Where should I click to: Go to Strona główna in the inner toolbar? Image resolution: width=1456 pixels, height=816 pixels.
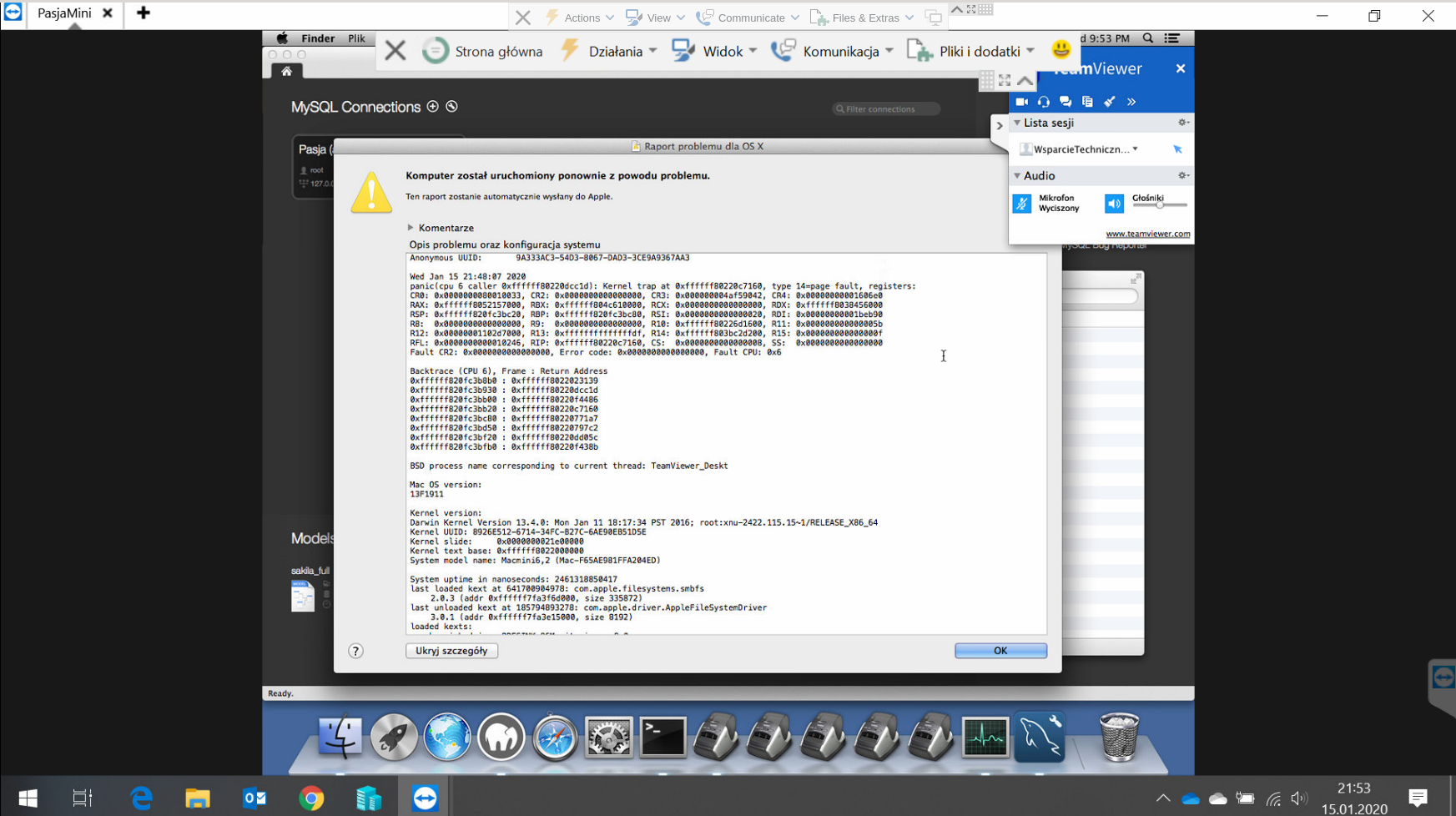(482, 51)
